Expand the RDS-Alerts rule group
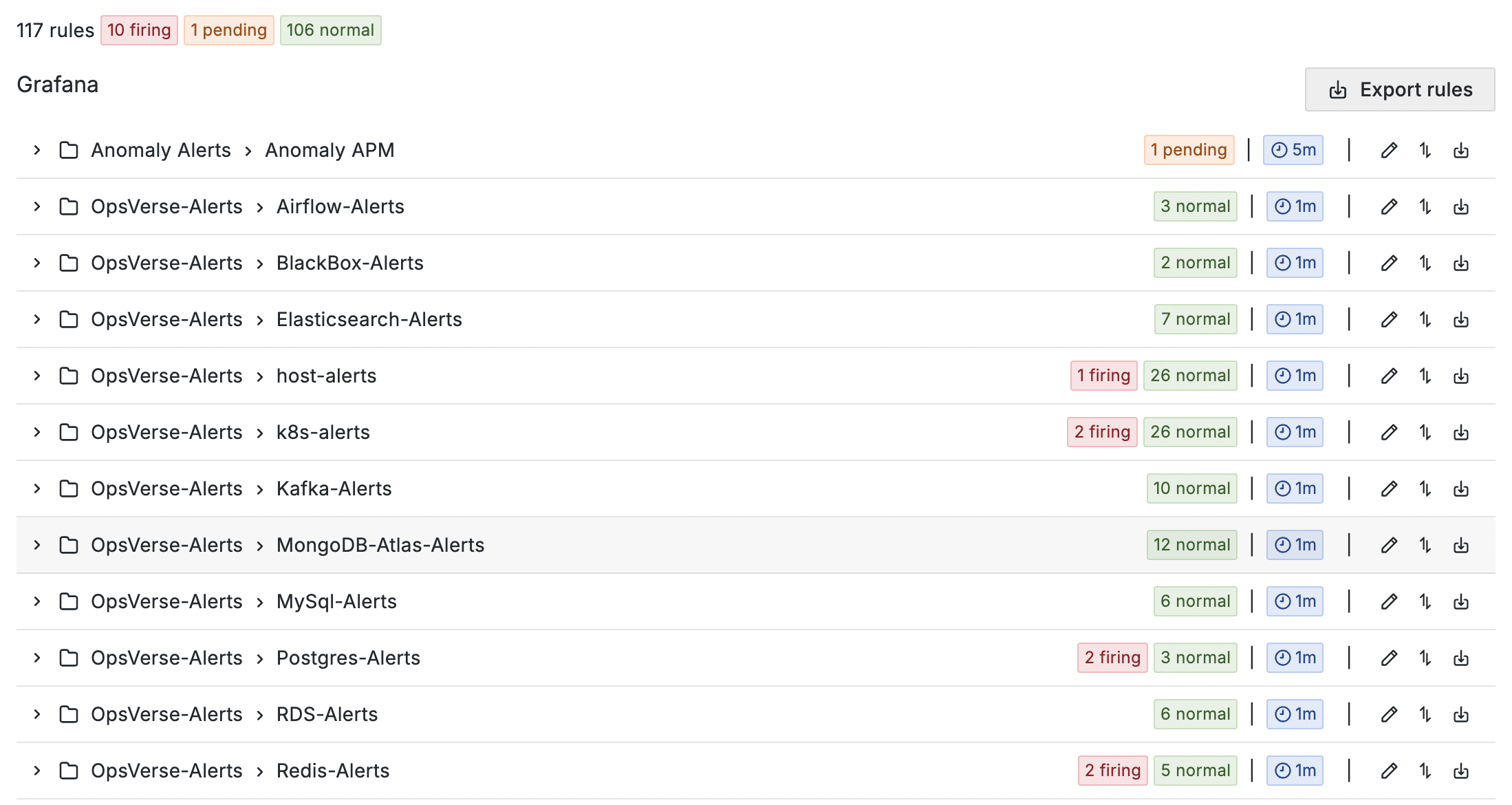 point(37,714)
